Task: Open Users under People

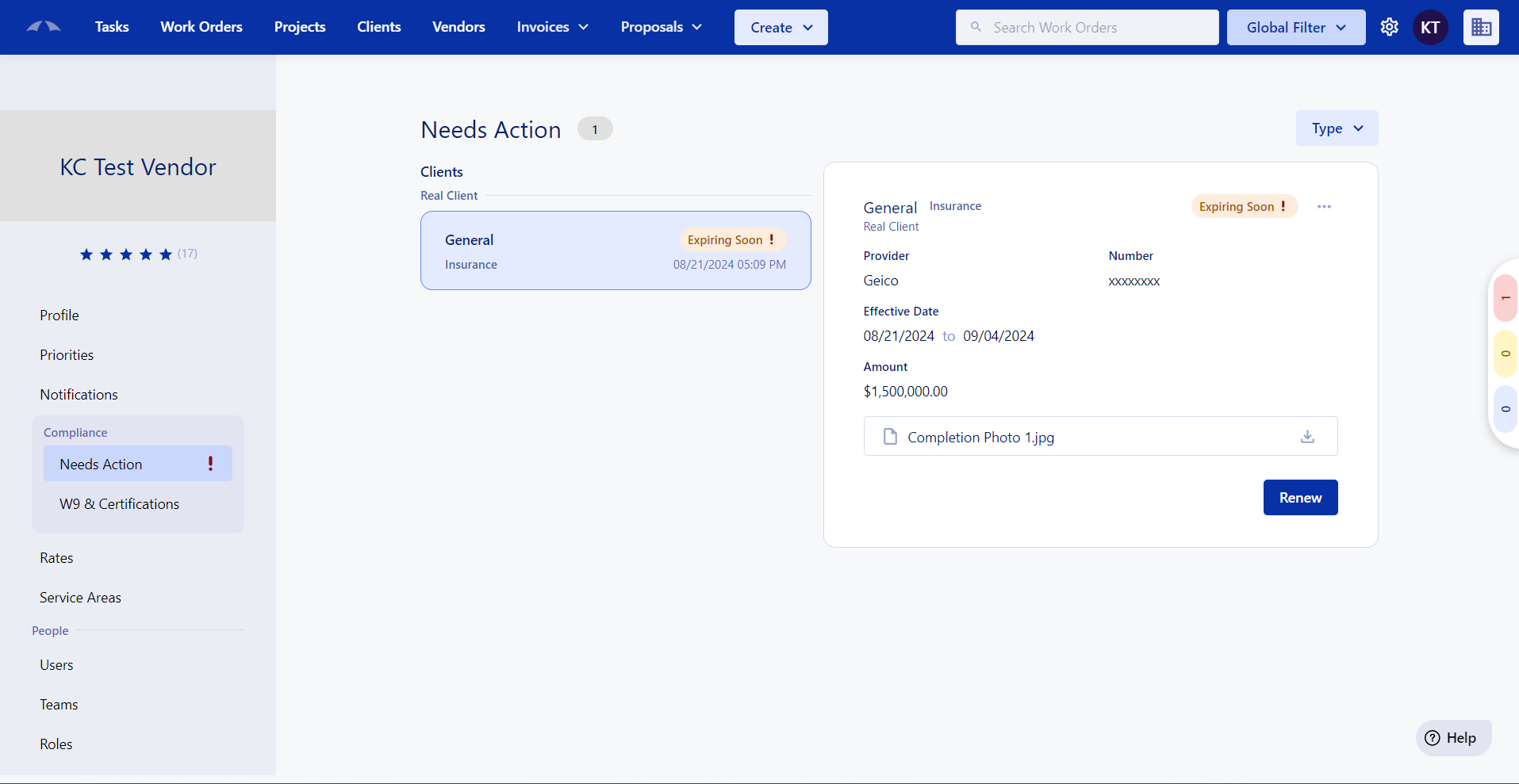Action: click(56, 665)
